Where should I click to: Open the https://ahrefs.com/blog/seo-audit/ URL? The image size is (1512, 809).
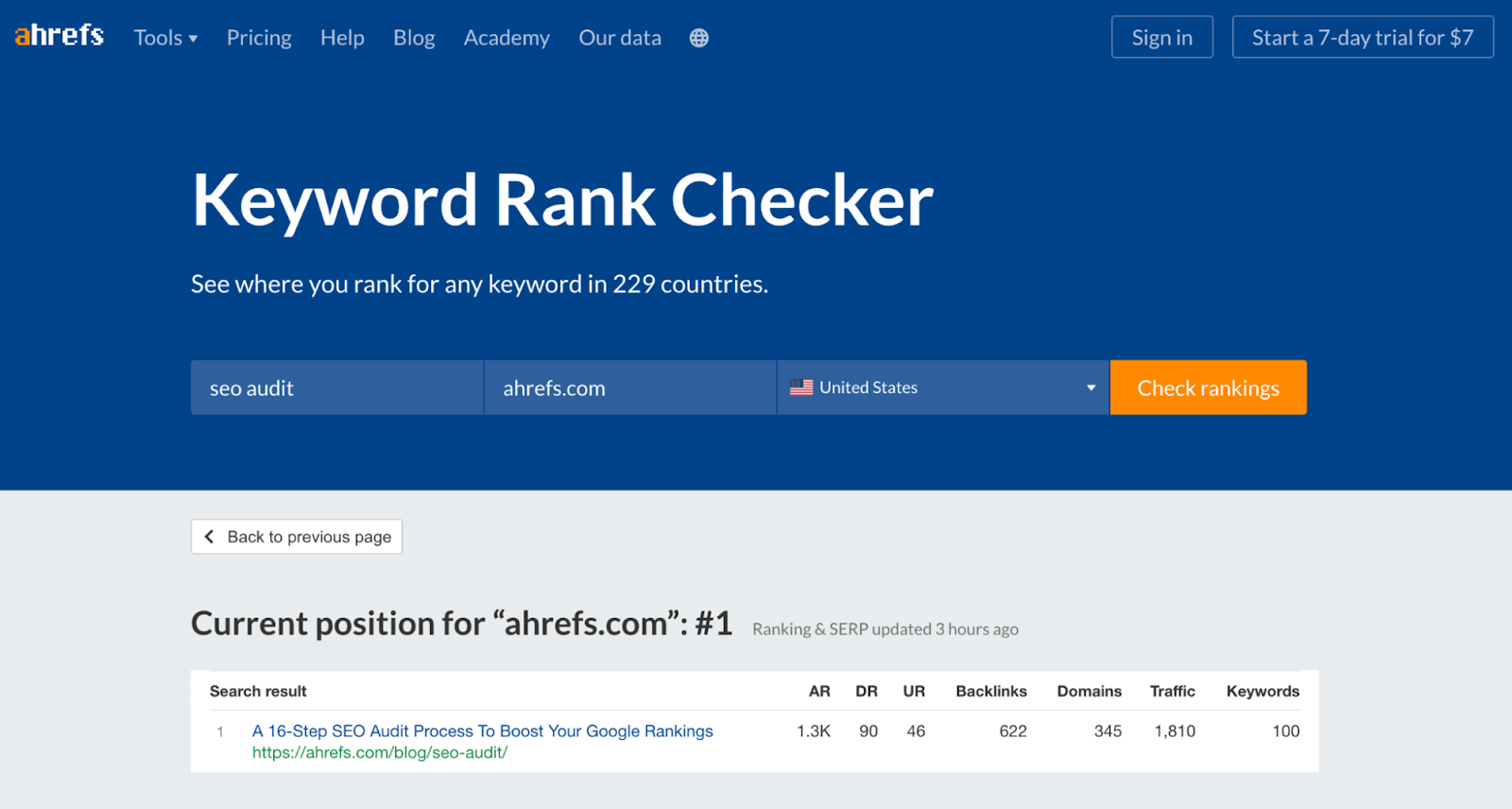pos(380,752)
